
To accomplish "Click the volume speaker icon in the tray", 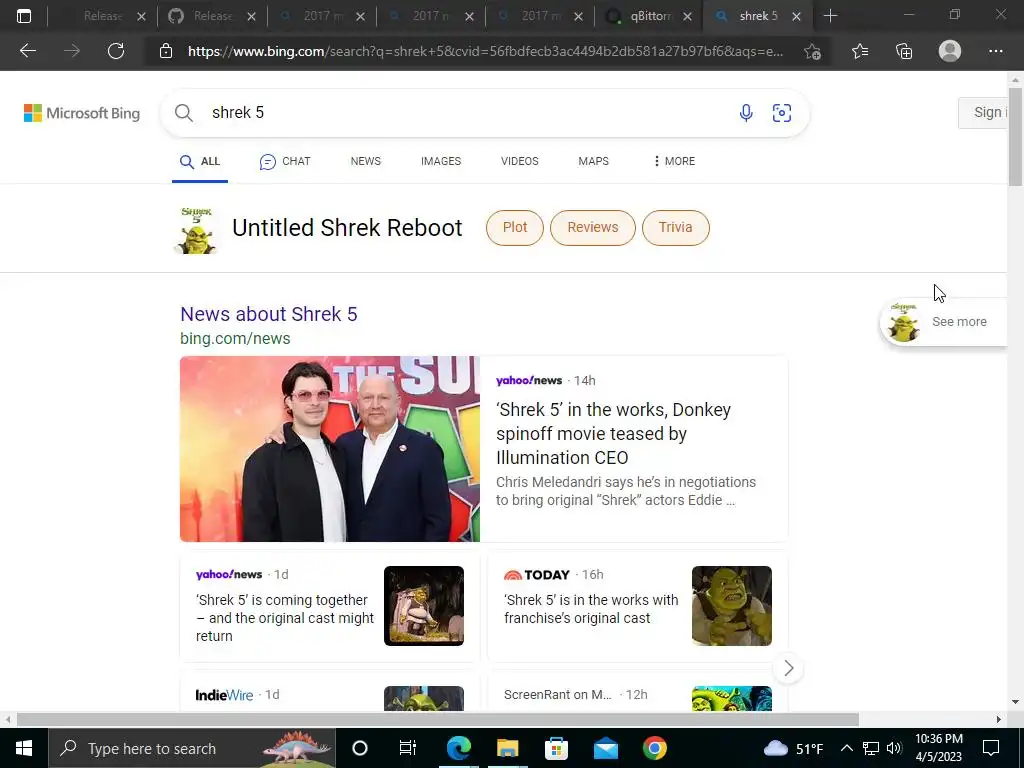I will (x=894, y=748).
